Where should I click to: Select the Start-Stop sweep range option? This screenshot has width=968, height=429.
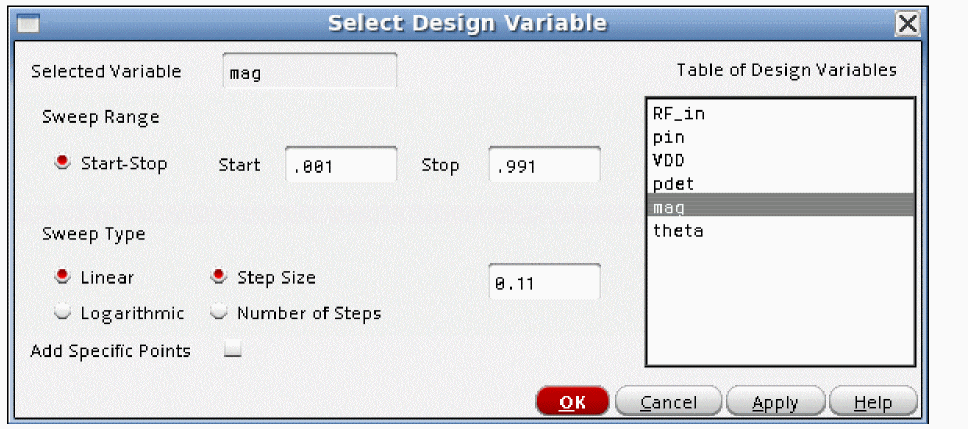pos(63,164)
